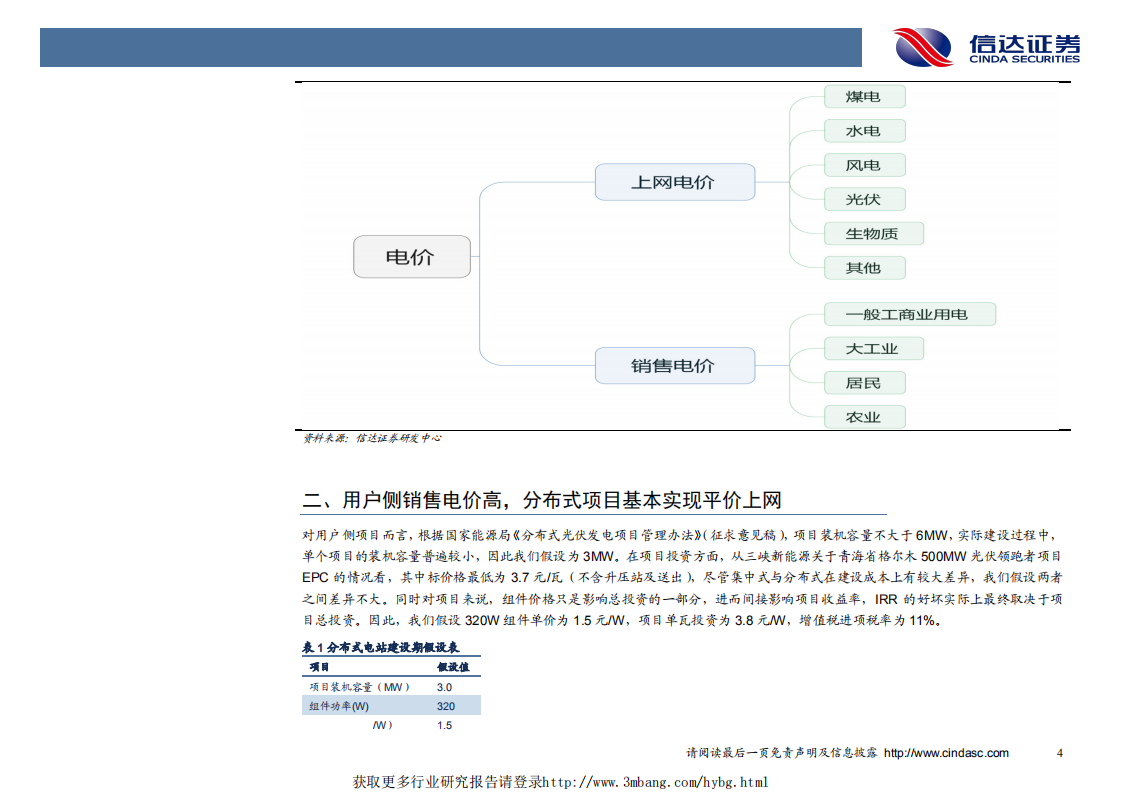
Task: Open the link http://www.cindasc.com
Action: (x=946, y=753)
